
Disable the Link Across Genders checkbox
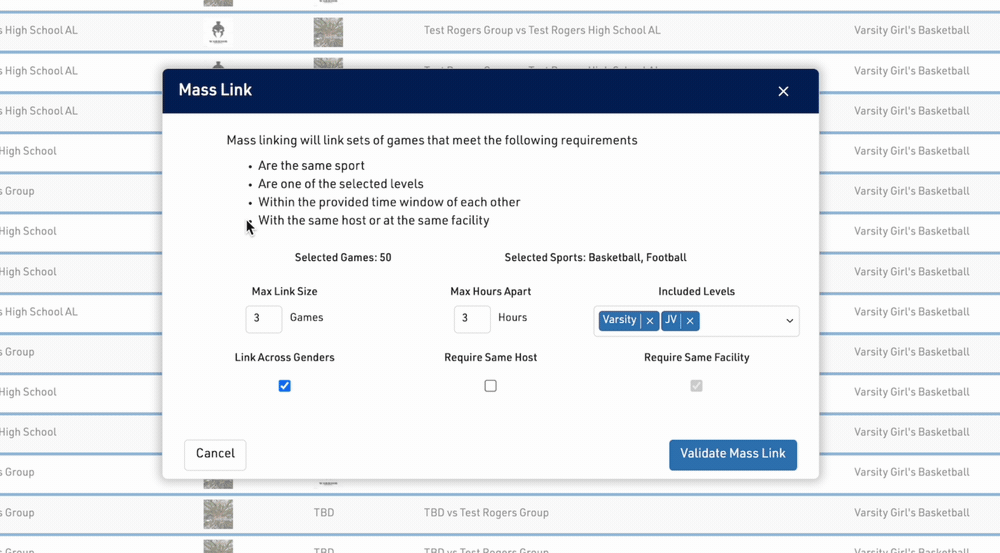coord(285,386)
